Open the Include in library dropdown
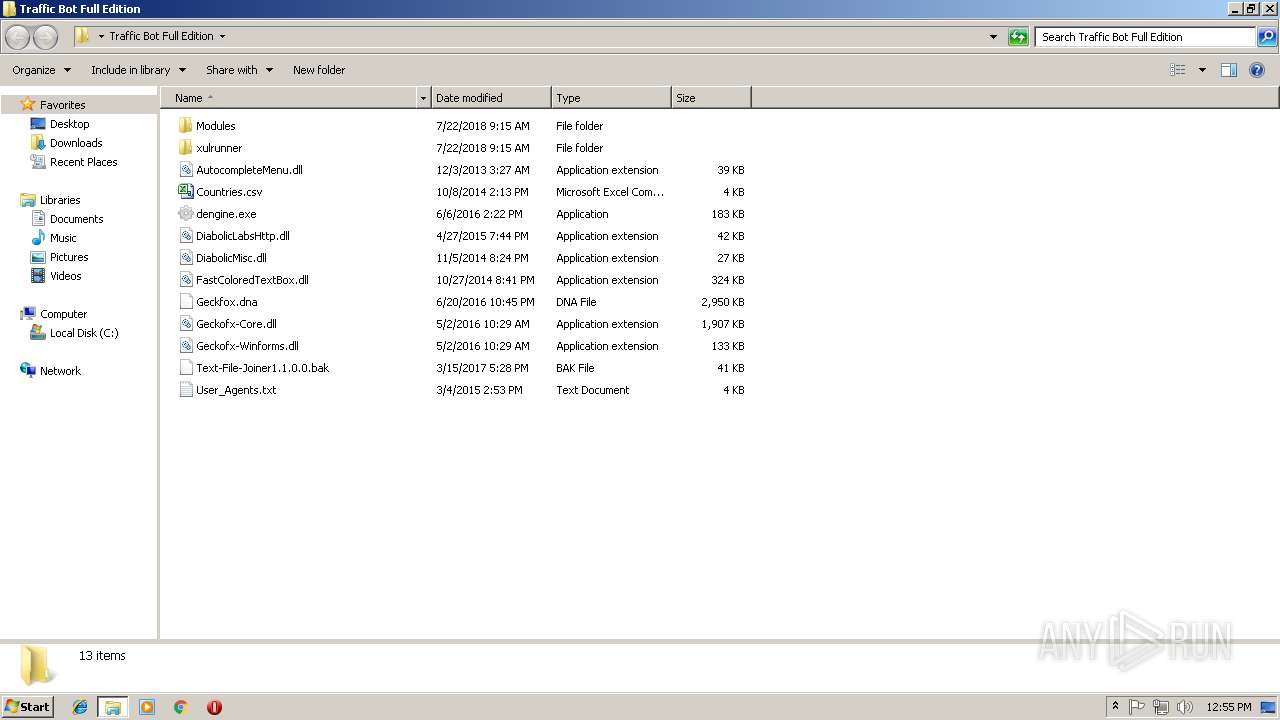 pyautogui.click(x=138, y=70)
